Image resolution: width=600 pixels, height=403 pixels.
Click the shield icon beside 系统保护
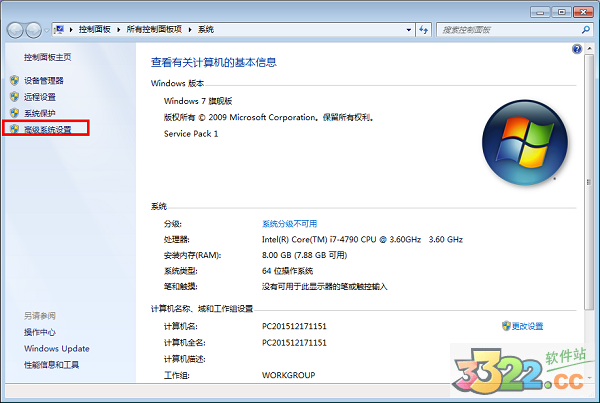(15, 113)
